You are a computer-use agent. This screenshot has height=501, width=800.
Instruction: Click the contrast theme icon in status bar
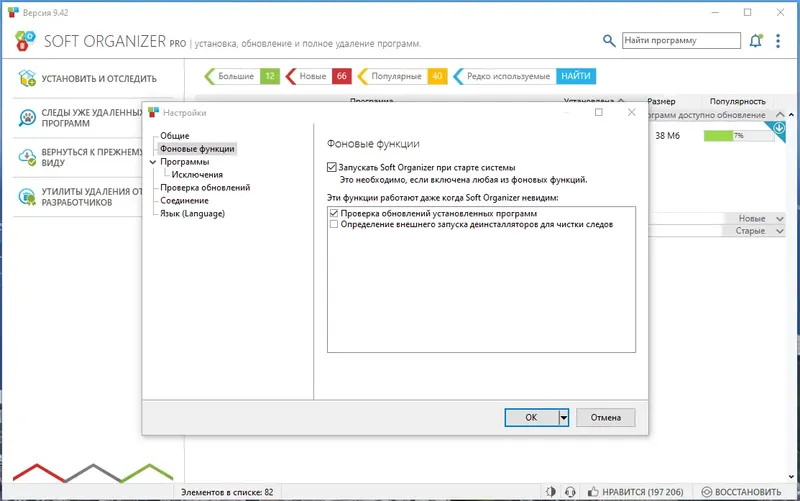click(x=551, y=492)
